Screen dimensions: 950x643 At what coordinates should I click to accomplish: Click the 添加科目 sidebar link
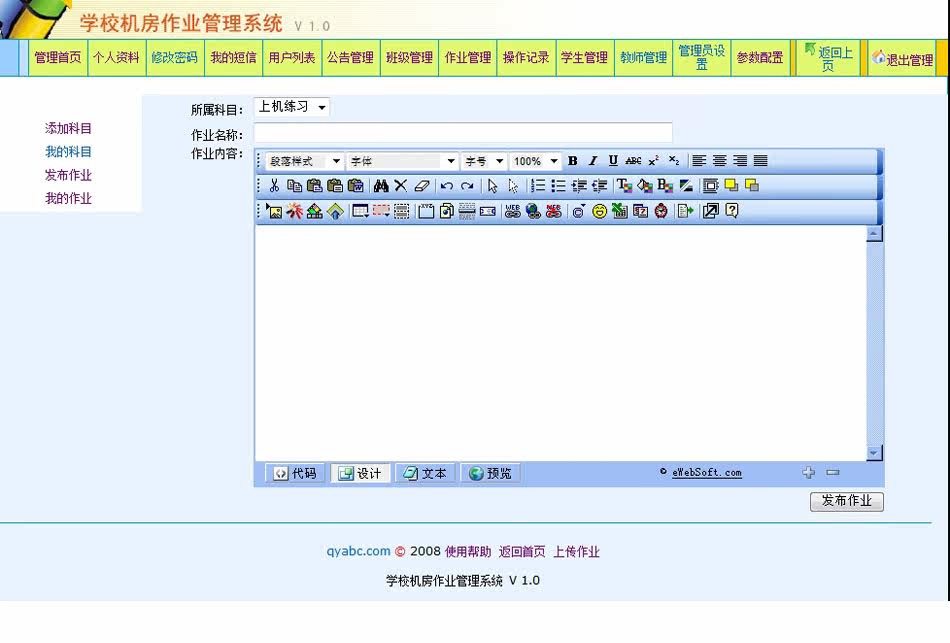tap(68, 128)
